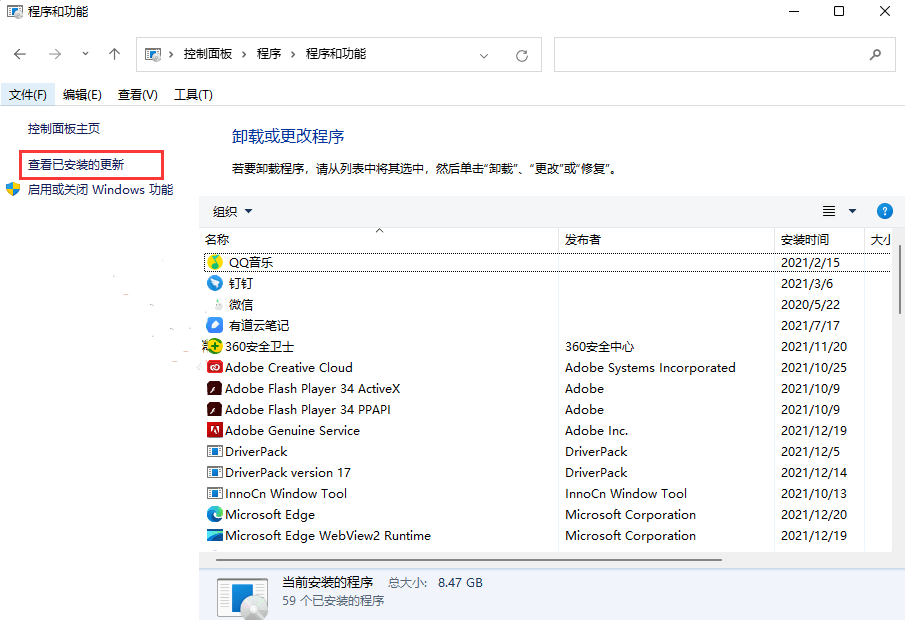Click the Help question mark icon
The image size is (905, 620).
884,211
